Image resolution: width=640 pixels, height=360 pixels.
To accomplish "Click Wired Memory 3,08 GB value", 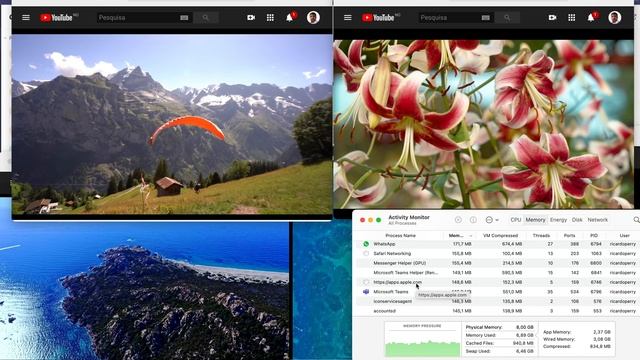I will click(602, 339).
